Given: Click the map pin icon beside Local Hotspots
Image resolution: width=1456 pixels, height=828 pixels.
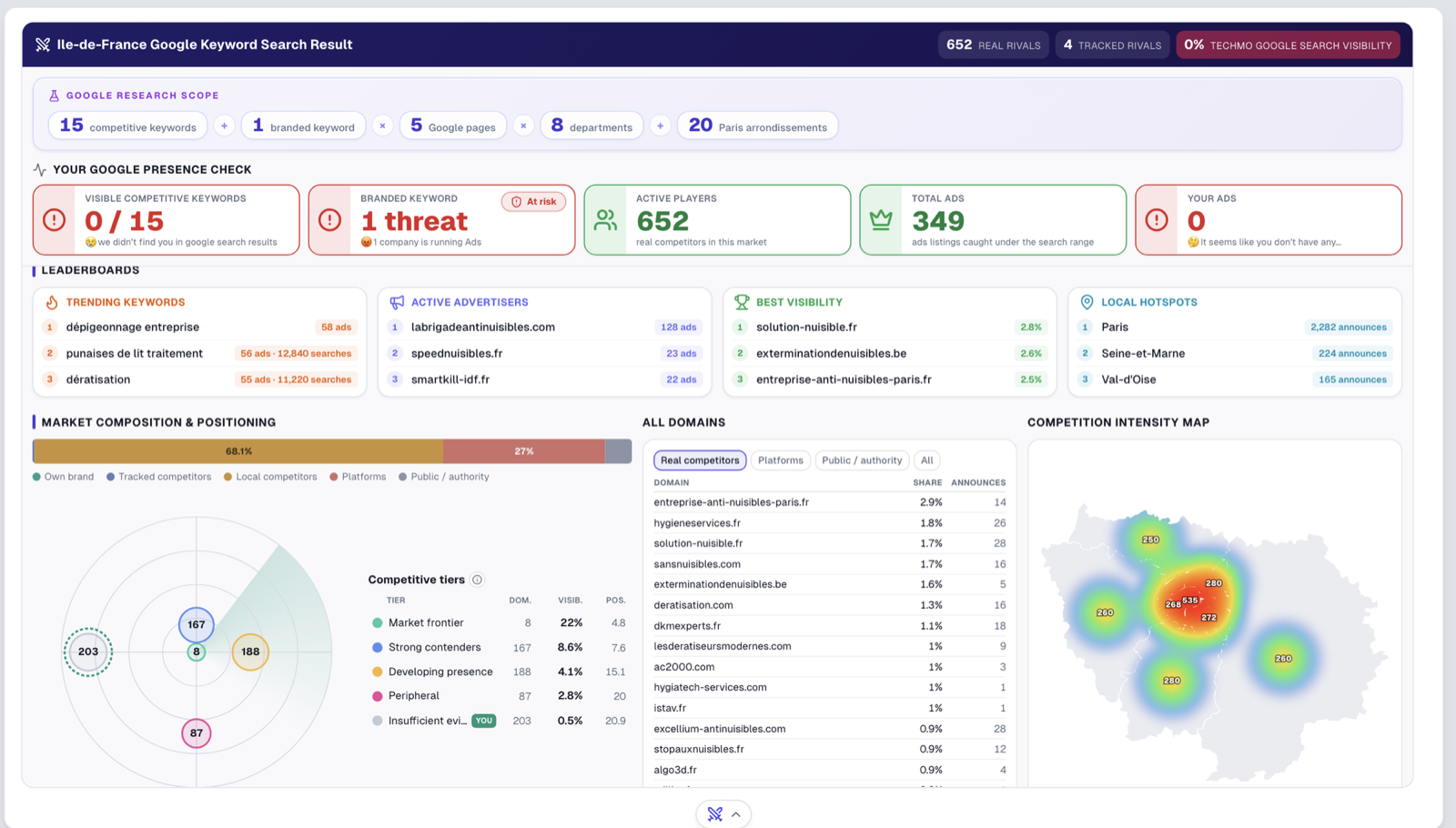Looking at the screenshot, I should pos(1087,302).
